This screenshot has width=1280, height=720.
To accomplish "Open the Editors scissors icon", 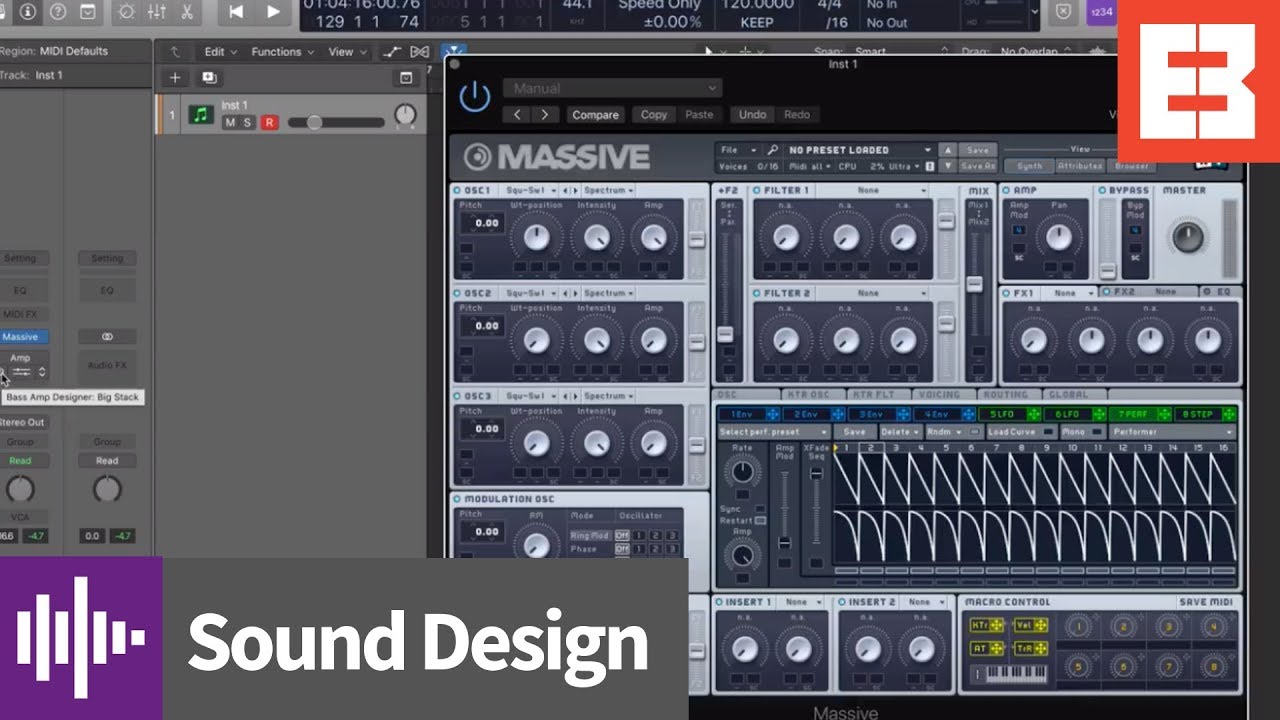I will tap(188, 12).
